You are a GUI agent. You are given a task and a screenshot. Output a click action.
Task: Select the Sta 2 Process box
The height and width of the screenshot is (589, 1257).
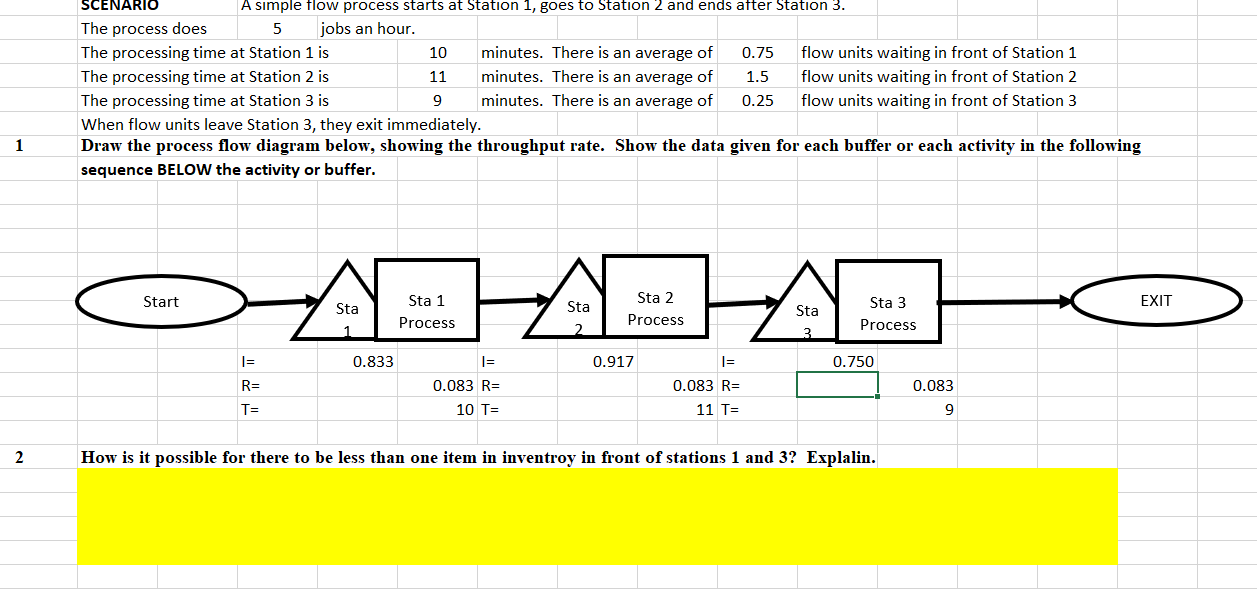pyautogui.click(x=655, y=296)
